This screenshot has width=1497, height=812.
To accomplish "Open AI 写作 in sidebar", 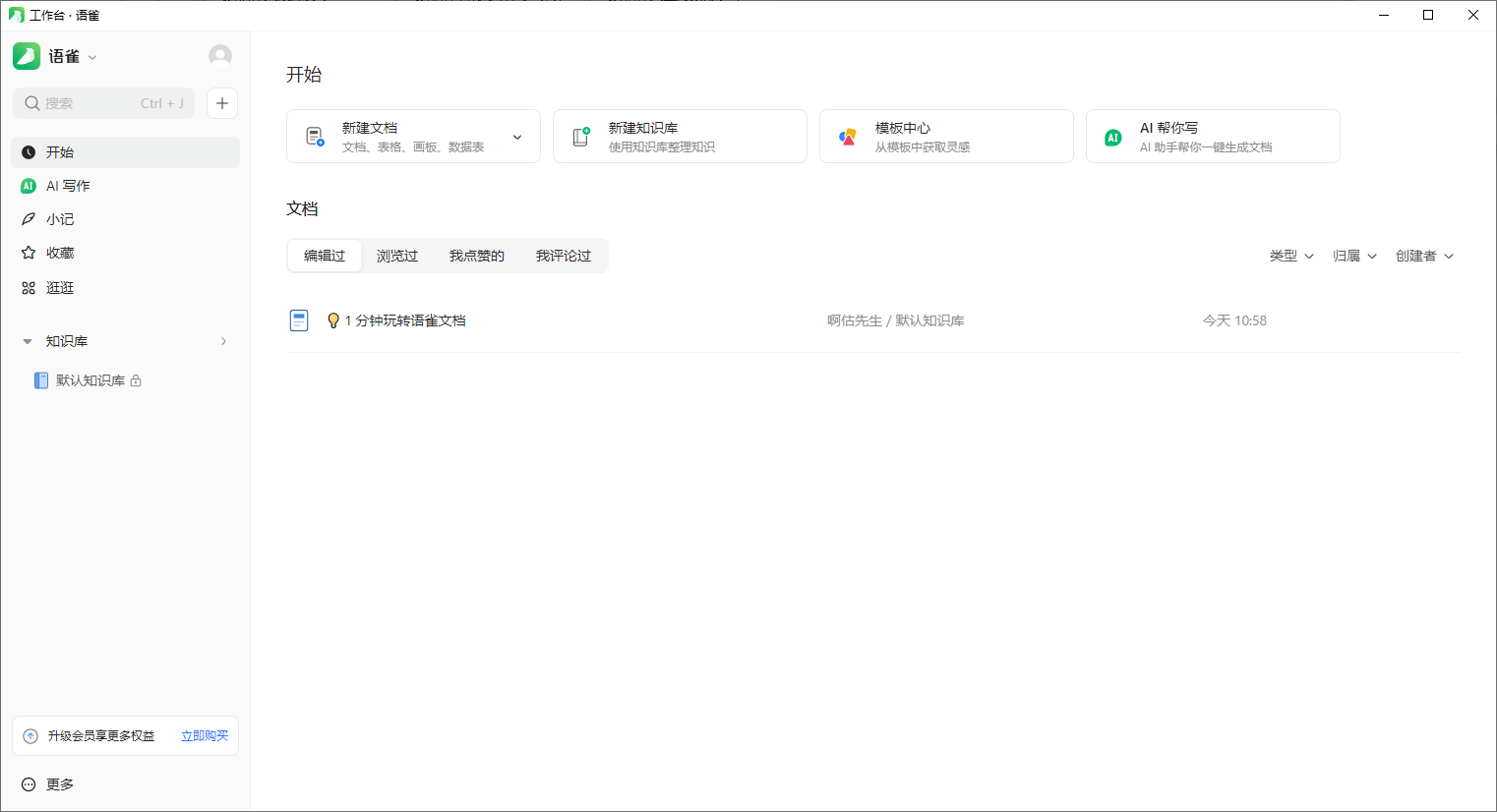I will [68, 186].
